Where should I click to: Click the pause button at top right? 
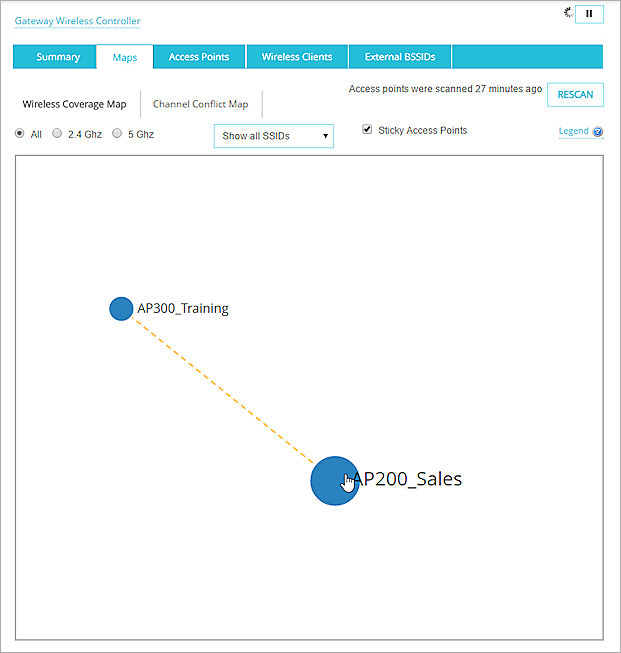coord(589,14)
